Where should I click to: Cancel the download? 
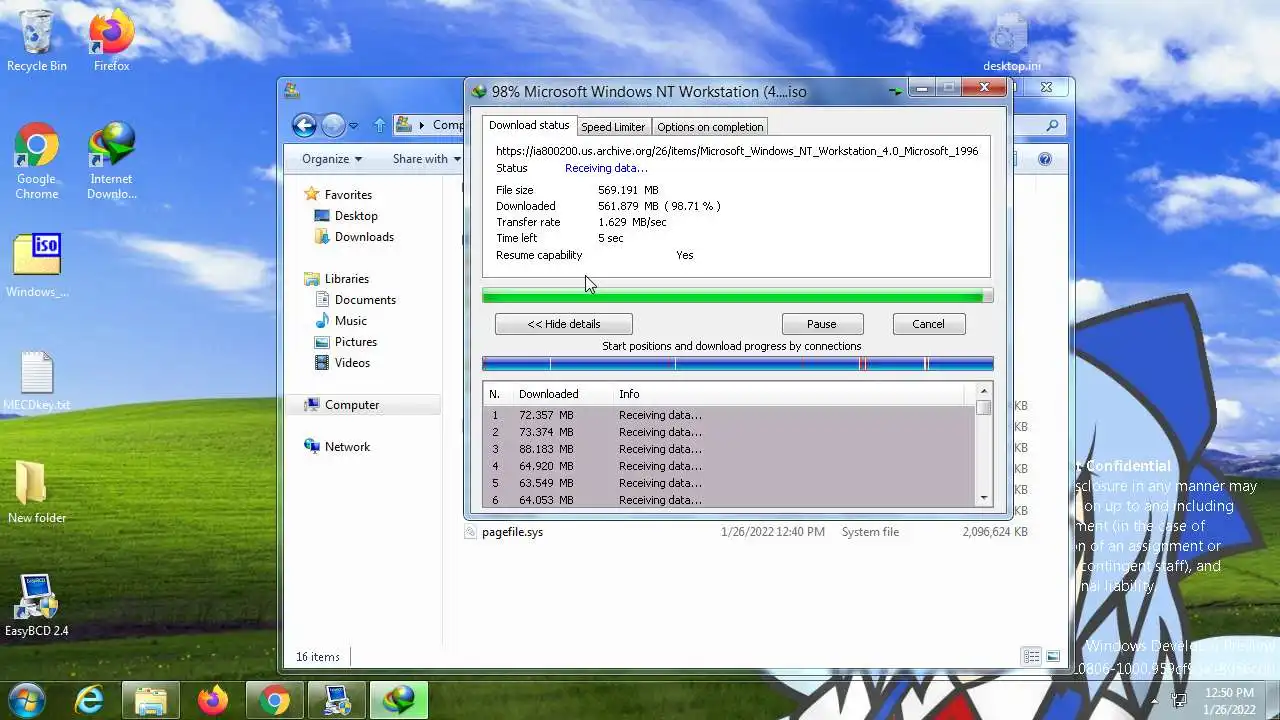928,324
